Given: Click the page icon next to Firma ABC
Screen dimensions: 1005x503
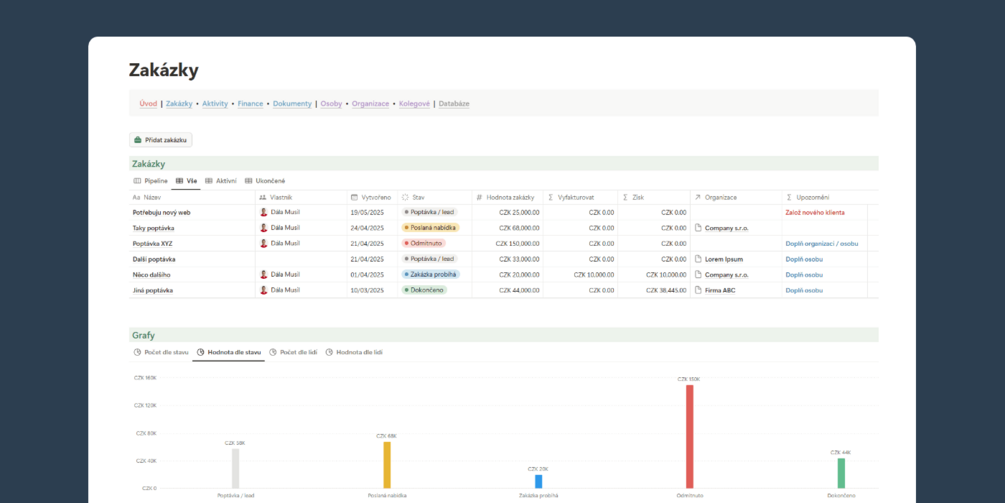Looking at the screenshot, I should 699,290.
